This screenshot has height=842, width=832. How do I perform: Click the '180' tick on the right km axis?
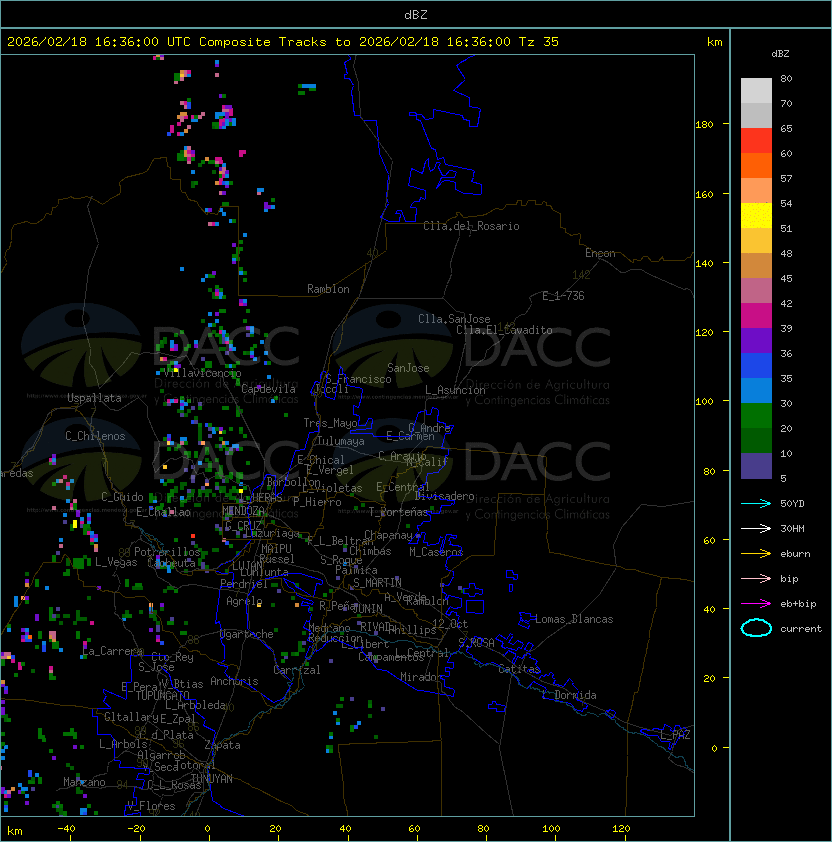click(x=704, y=125)
